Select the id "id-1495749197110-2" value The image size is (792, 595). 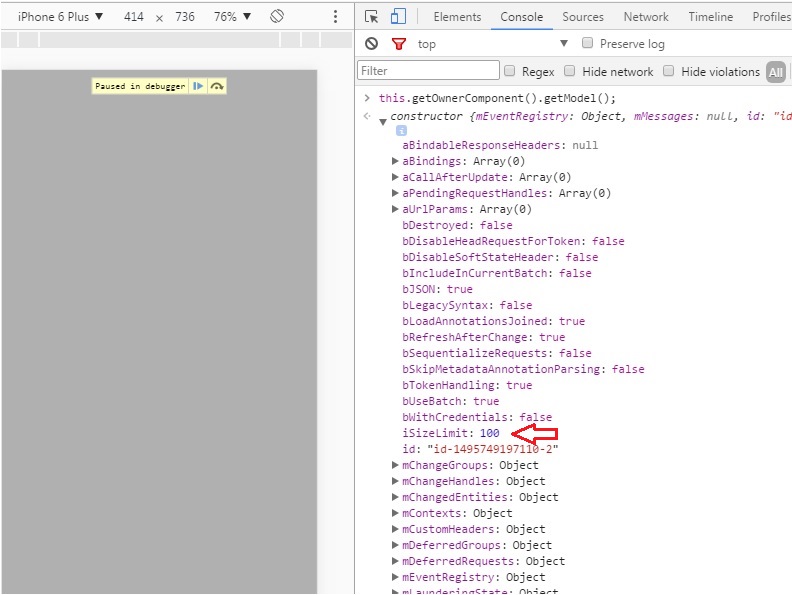492,450
